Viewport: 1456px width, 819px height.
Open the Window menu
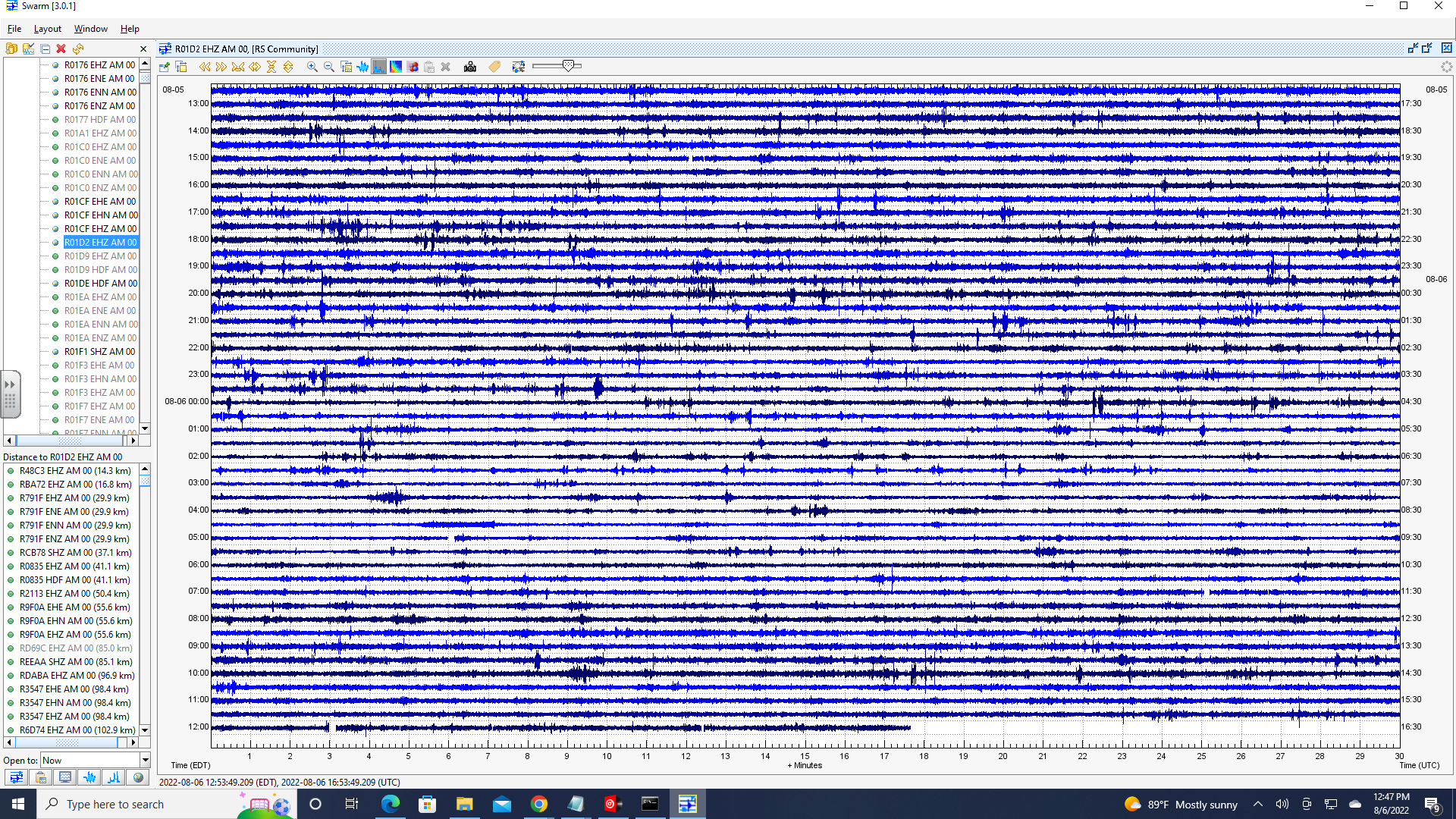91,29
